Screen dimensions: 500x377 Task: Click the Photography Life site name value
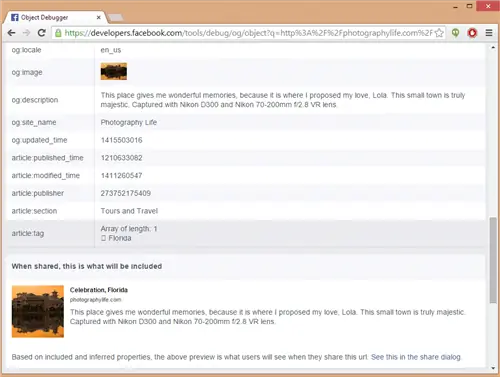pos(129,122)
